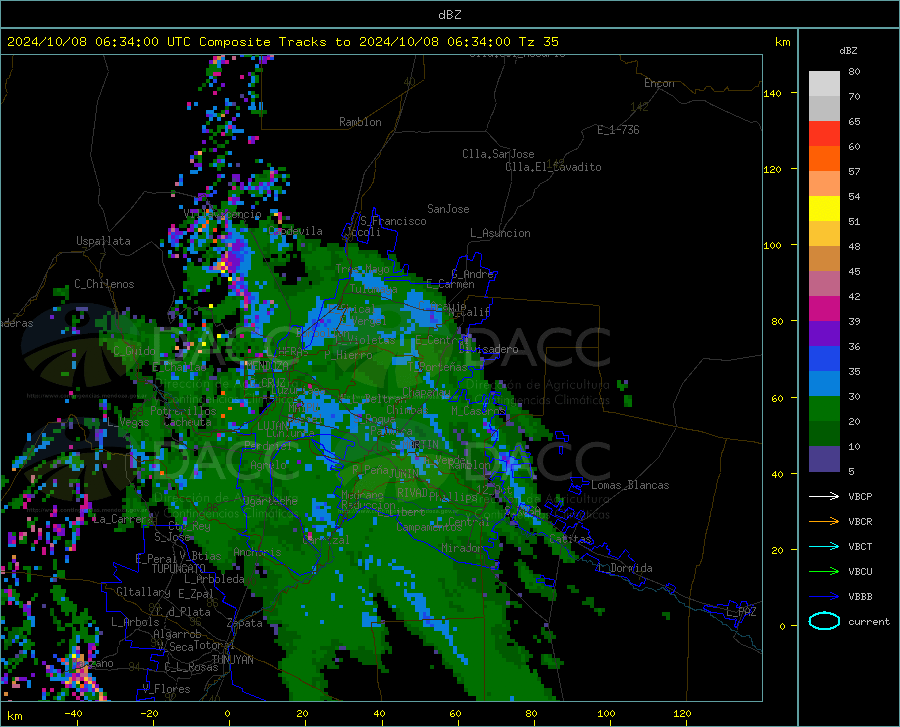Click the 'Mirador' place label
This screenshot has height=727, width=900.
(x=462, y=548)
